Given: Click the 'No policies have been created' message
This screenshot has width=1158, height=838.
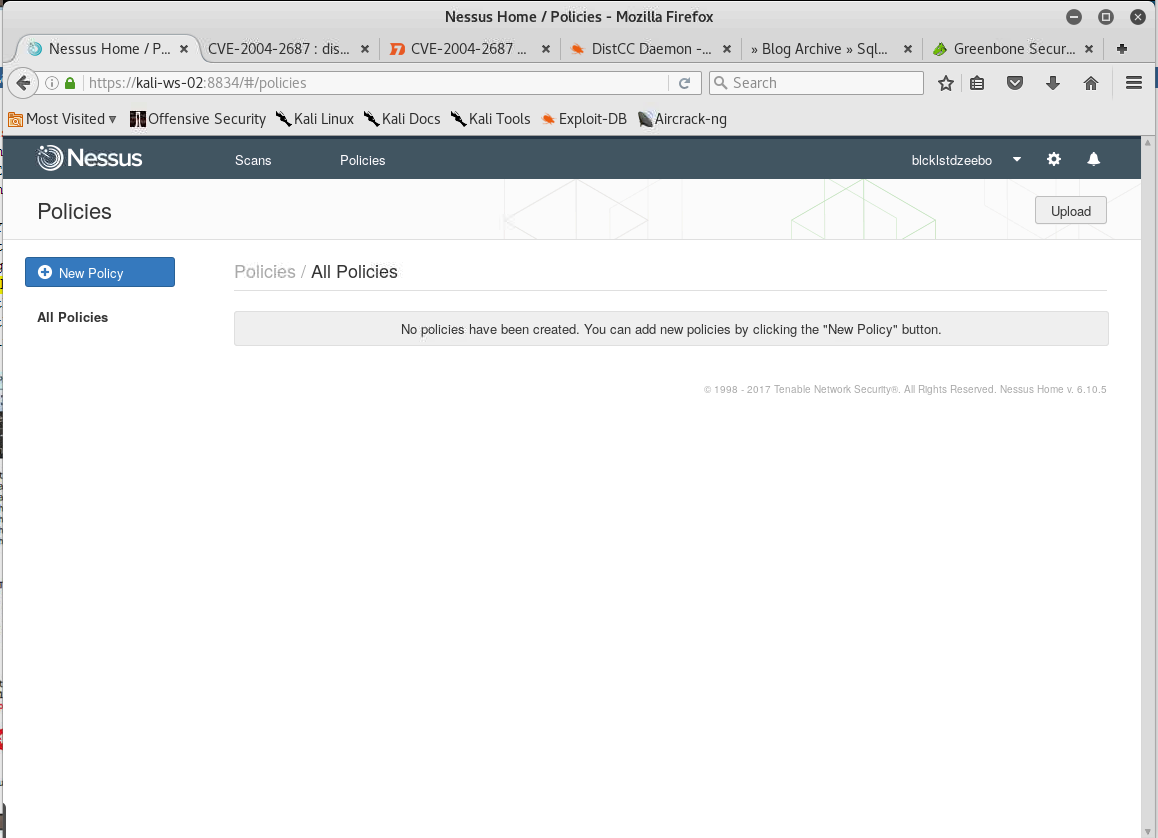Looking at the screenshot, I should pyautogui.click(x=671, y=329).
